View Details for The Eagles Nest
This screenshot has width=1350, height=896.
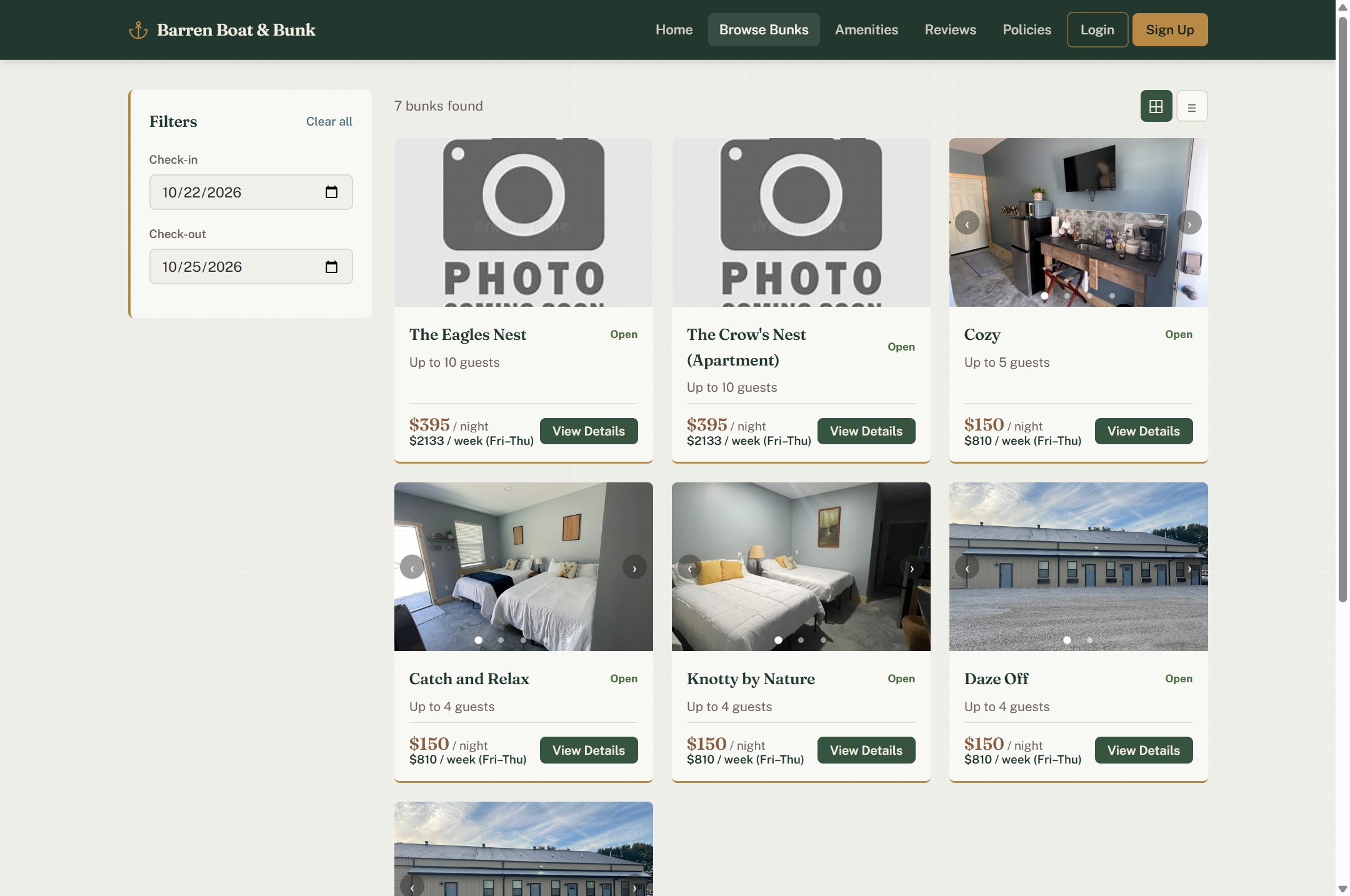coord(588,431)
